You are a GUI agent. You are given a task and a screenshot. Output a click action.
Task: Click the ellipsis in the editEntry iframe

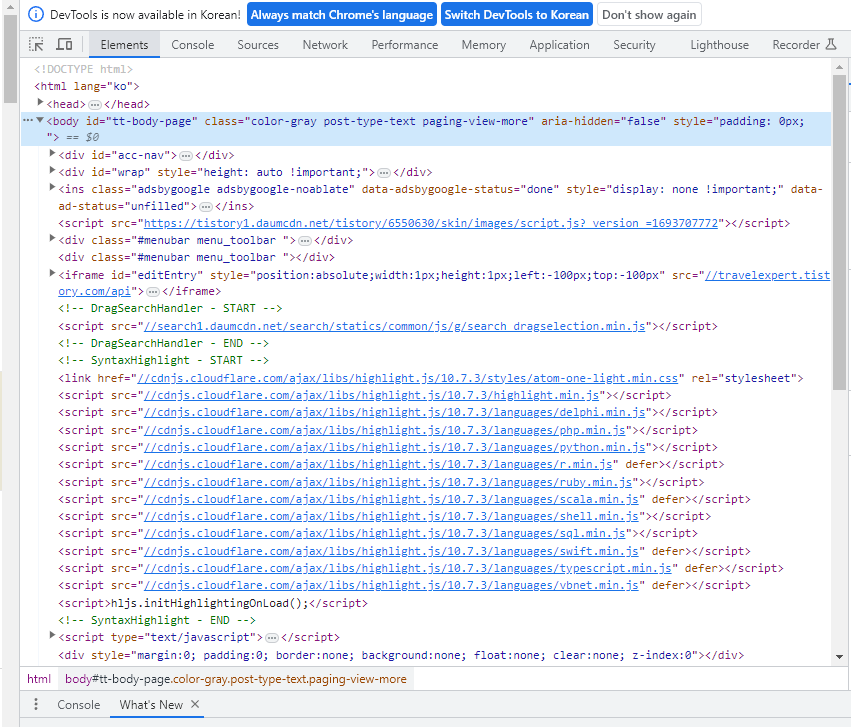coord(153,292)
